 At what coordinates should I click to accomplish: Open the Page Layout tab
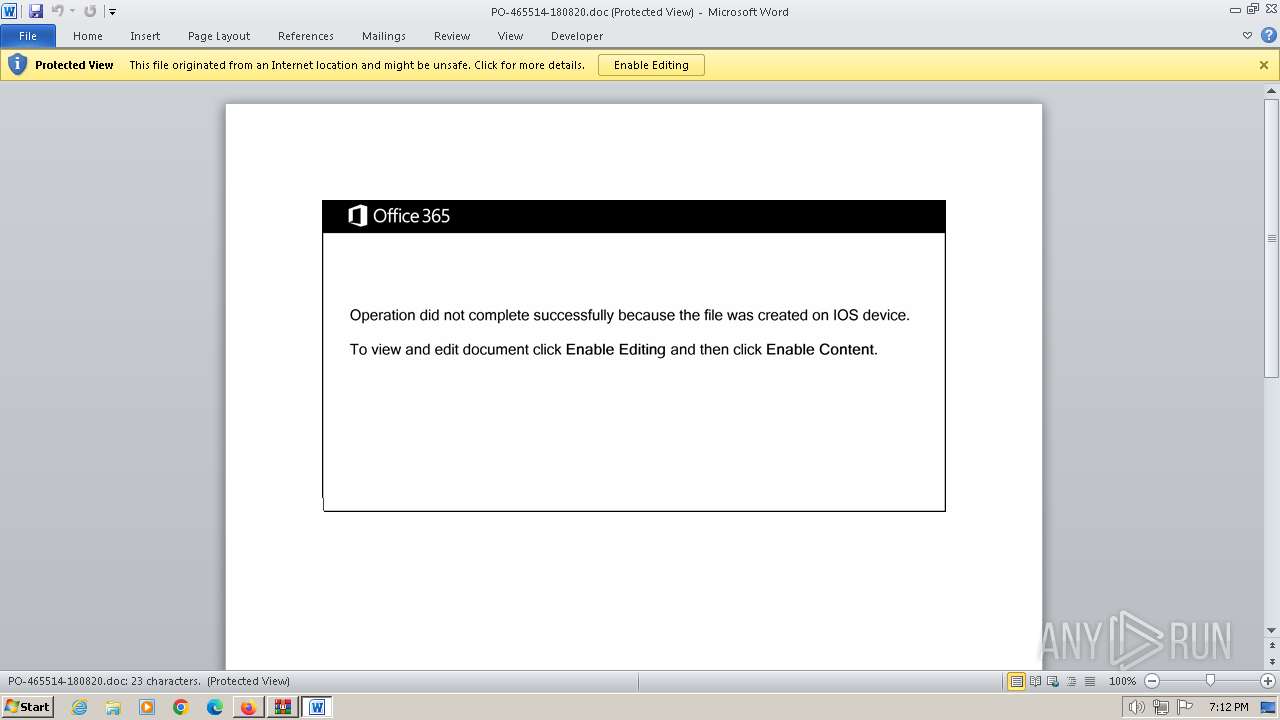click(219, 36)
